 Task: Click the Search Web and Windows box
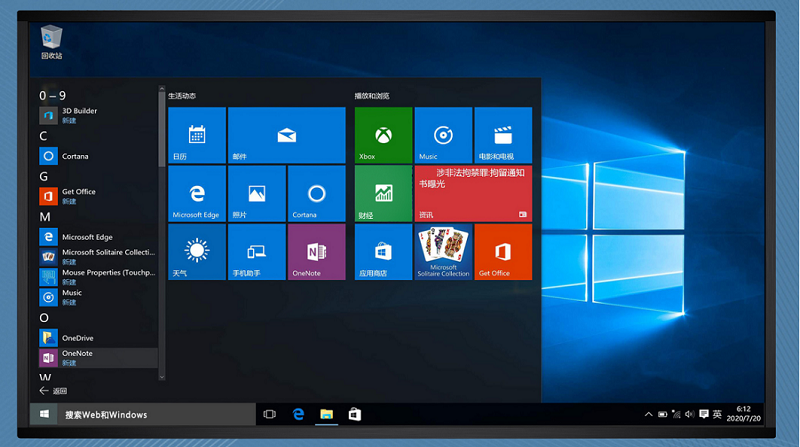point(157,414)
